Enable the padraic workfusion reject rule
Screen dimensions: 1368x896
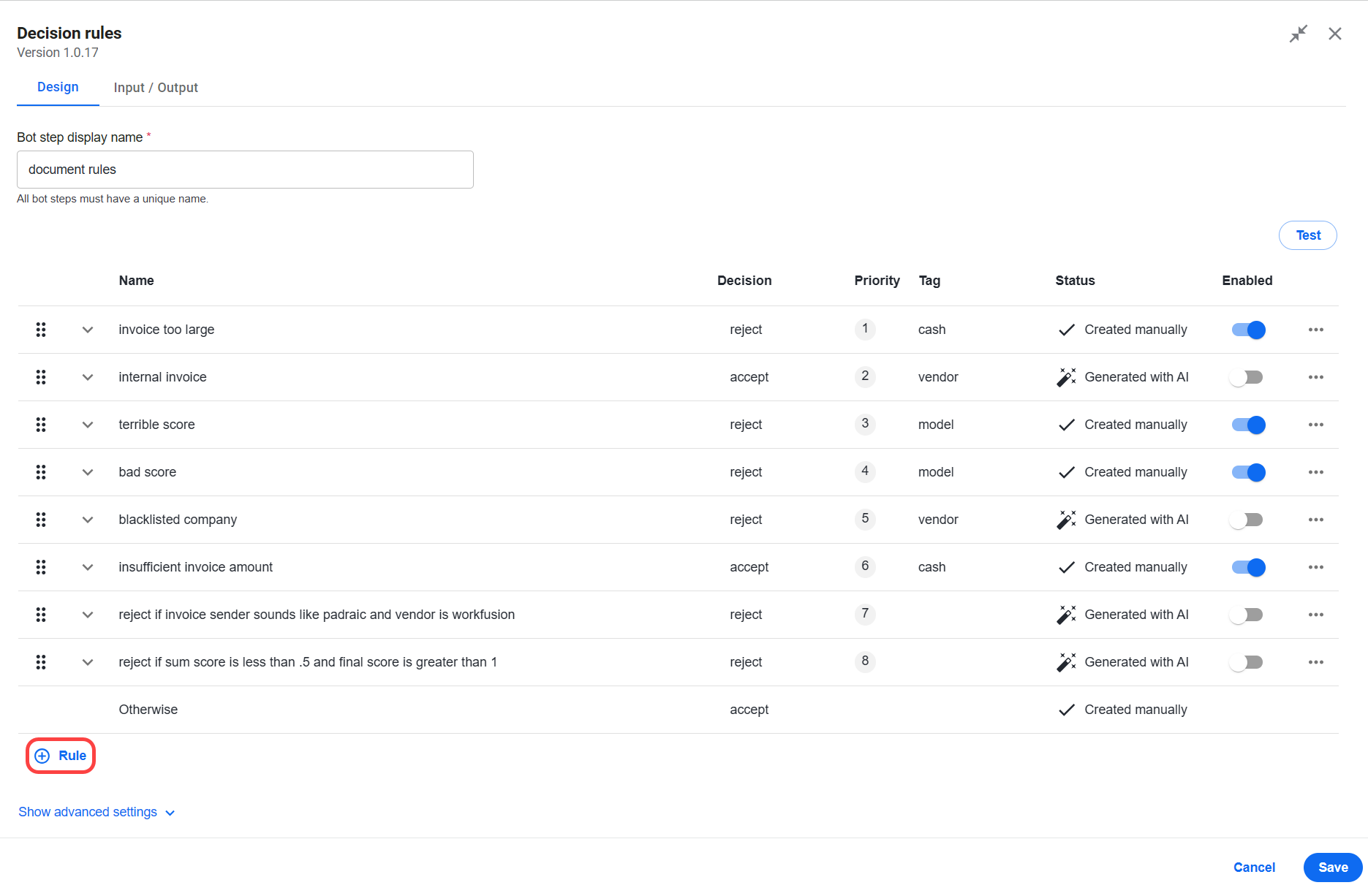coord(1247,615)
